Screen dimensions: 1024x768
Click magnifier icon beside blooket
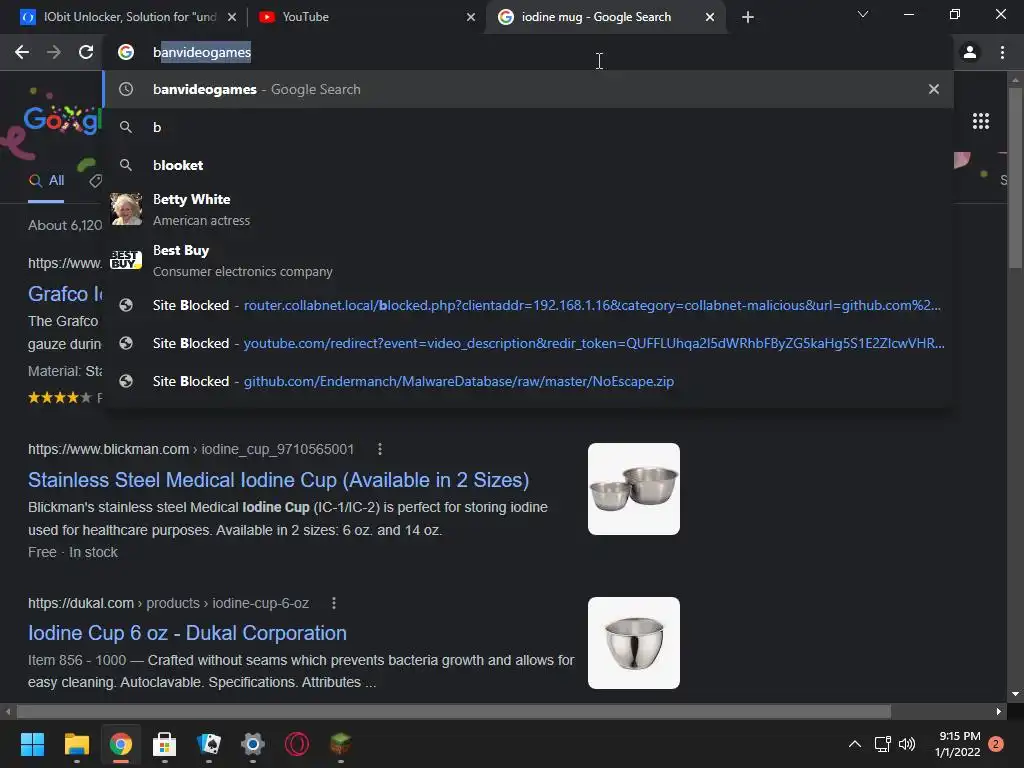[126, 165]
